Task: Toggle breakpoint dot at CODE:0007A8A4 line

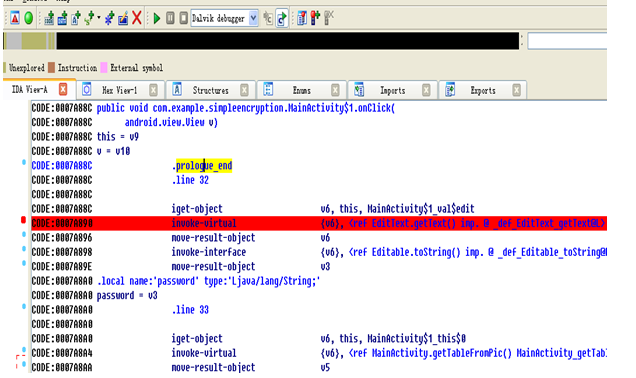Action: (24, 350)
